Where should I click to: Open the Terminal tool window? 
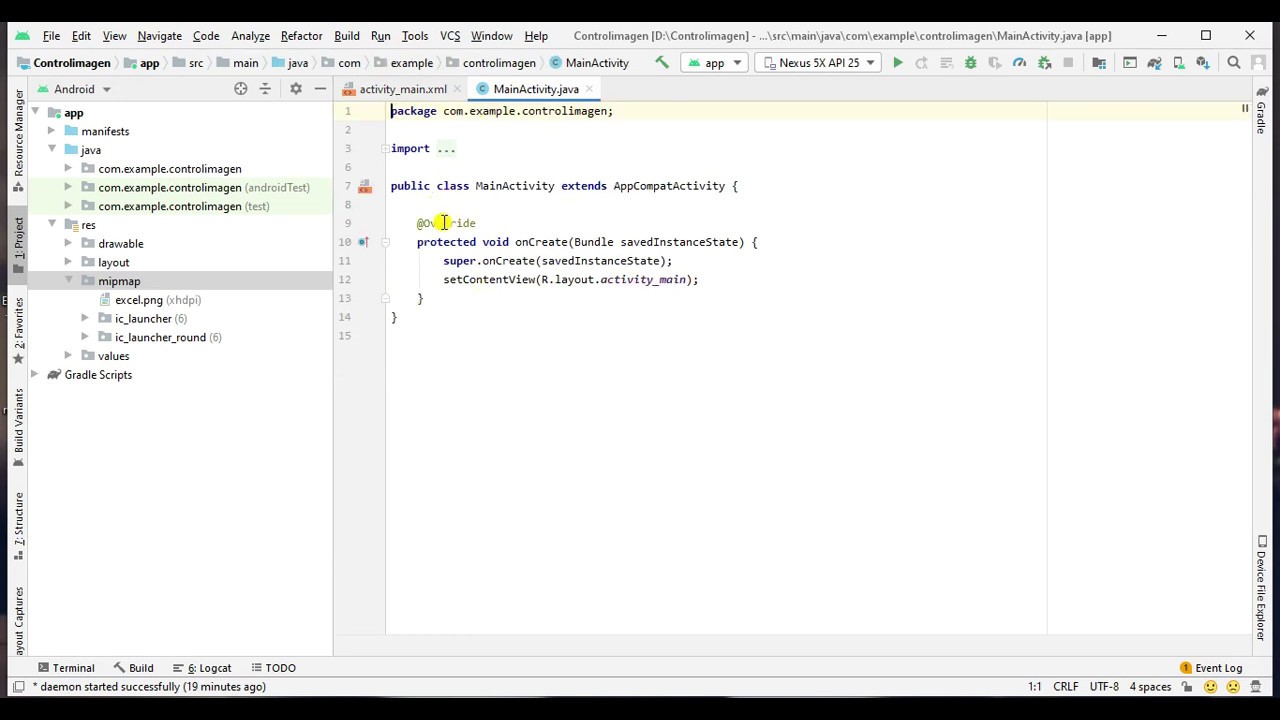(66, 668)
